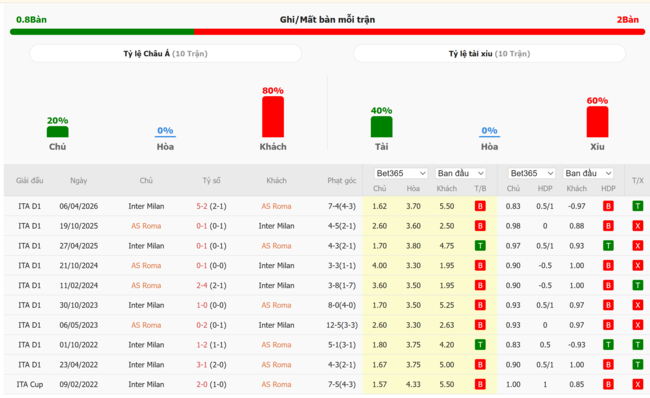
Task: Click green T/B badge in 01/10/2022 row
Action: [x=480, y=345]
